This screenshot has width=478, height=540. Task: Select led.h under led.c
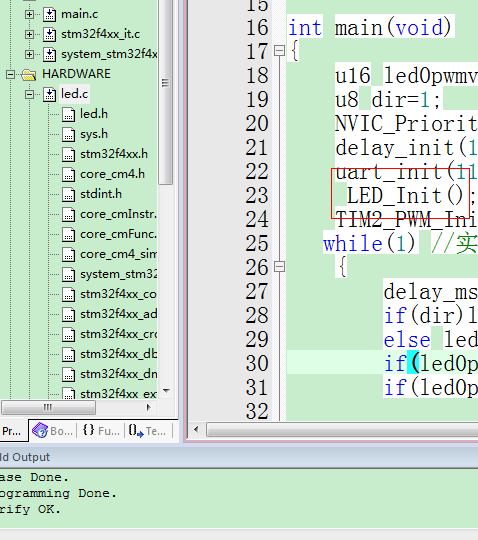click(94, 114)
